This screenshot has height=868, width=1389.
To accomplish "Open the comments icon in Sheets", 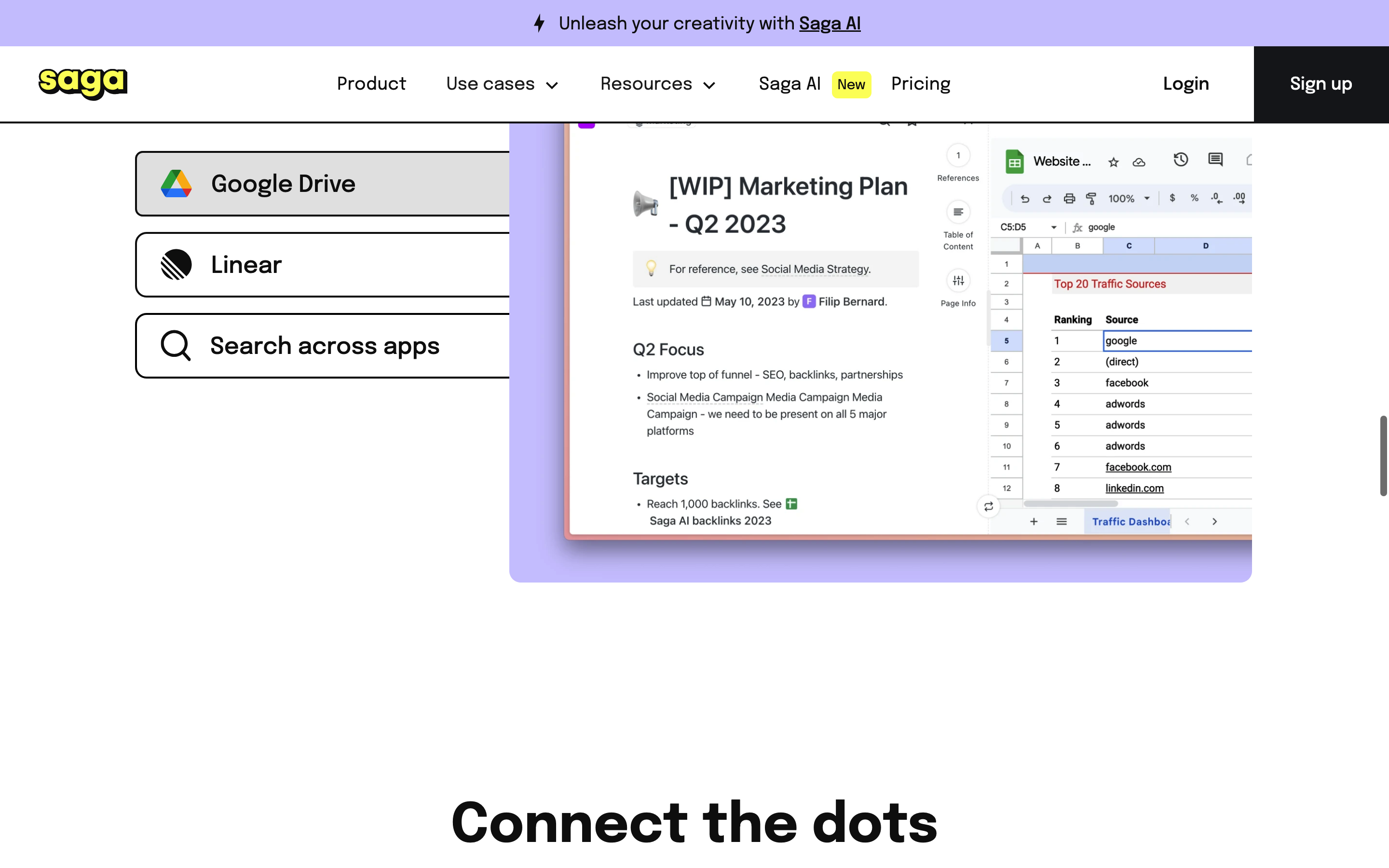I will coord(1215,160).
